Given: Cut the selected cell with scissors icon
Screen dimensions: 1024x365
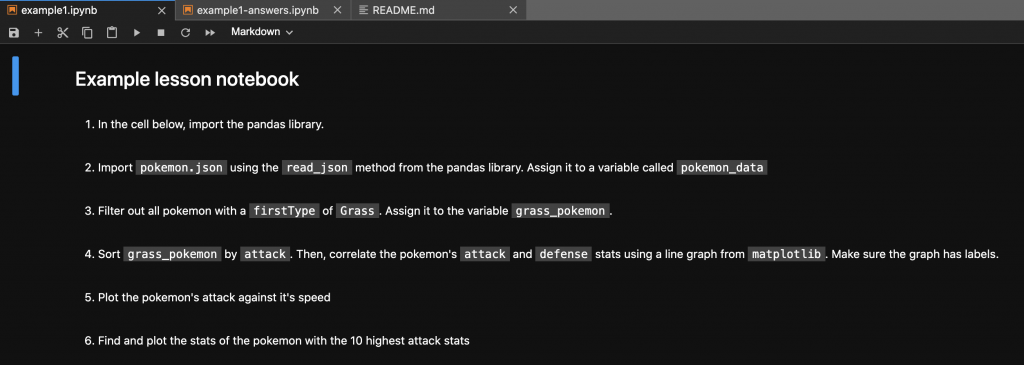Looking at the screenshot, I should pyautogui.click(x=63, y=32).
